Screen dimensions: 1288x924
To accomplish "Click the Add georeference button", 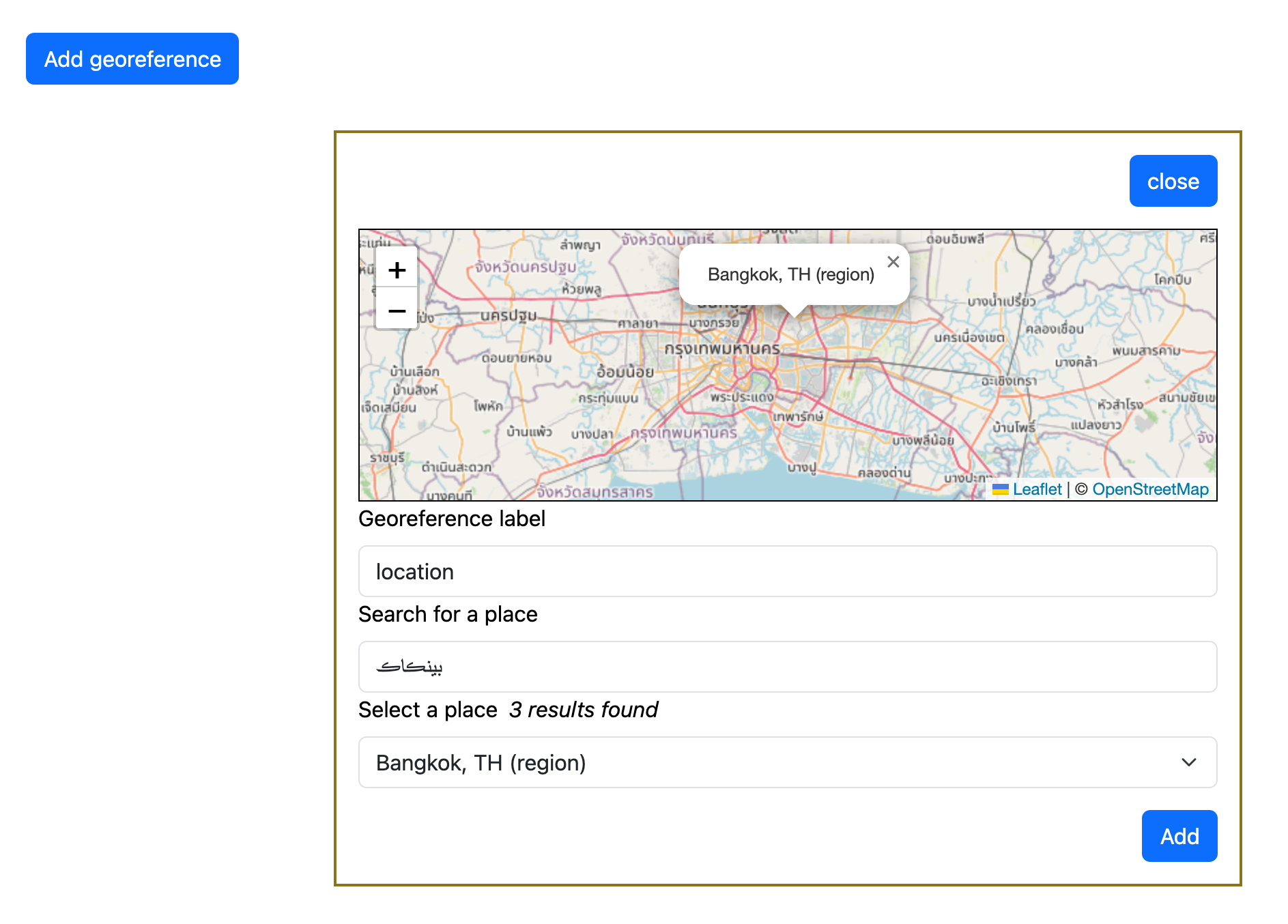I will coord(132,59).
